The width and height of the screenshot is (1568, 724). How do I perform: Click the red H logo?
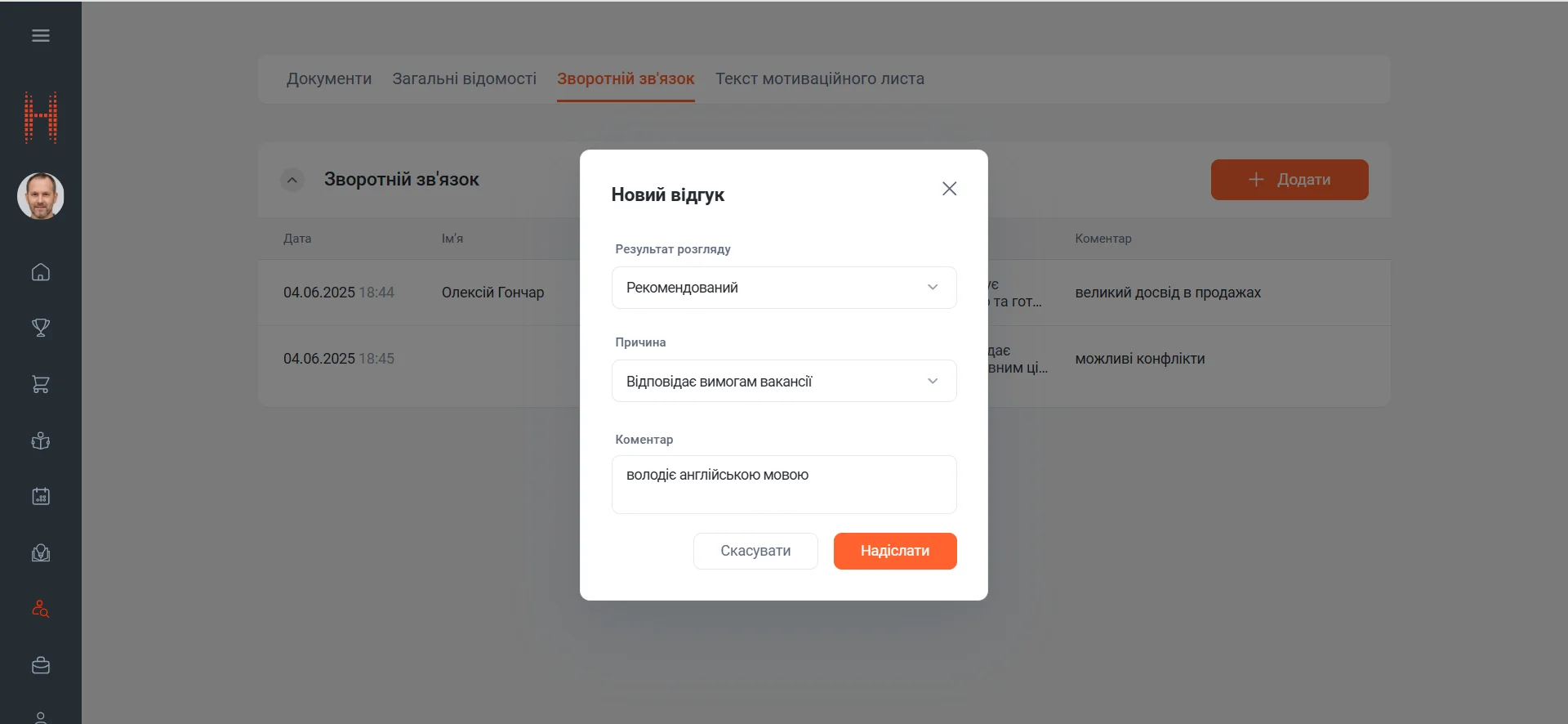click(x=41, y=118)
